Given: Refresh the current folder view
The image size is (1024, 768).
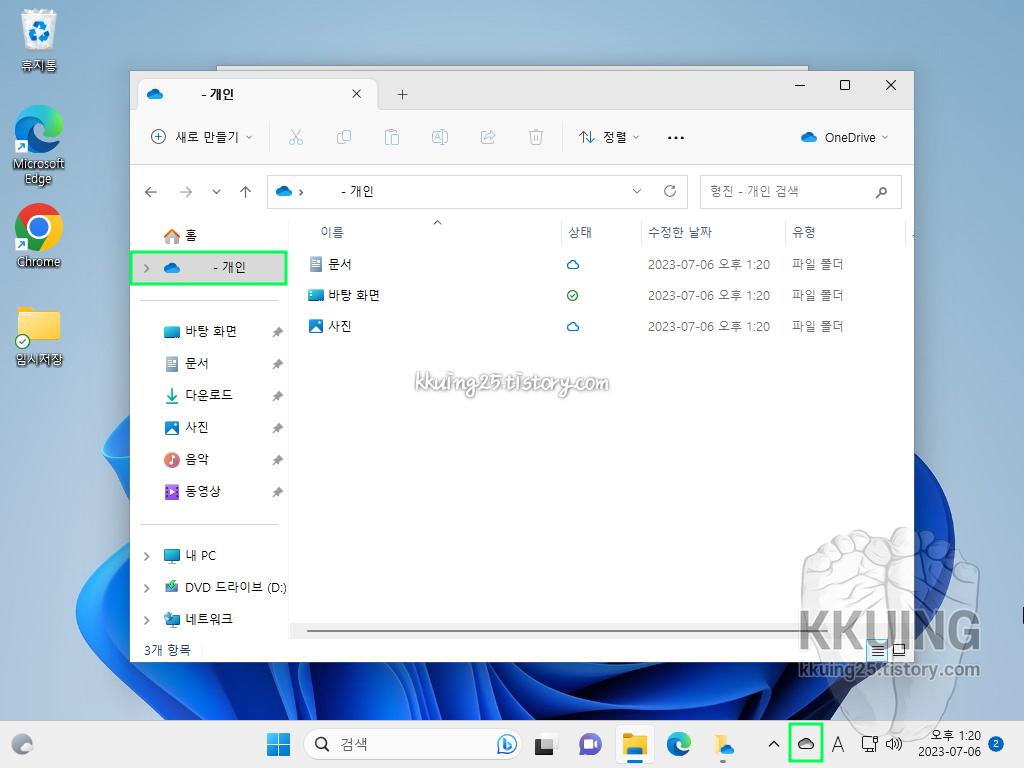Looking at the screenshot, I should [670, 191].
